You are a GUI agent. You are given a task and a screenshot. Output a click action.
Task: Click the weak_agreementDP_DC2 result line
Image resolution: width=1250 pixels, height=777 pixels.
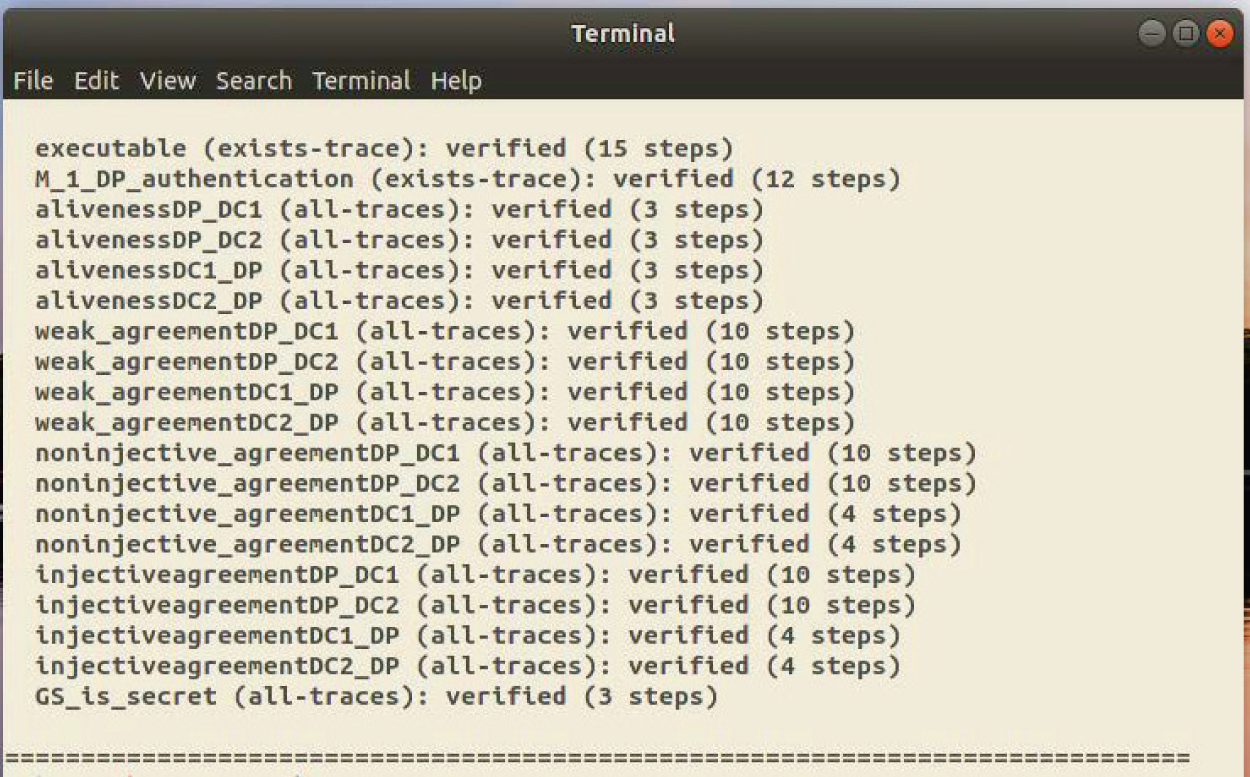tap(445, 362)
